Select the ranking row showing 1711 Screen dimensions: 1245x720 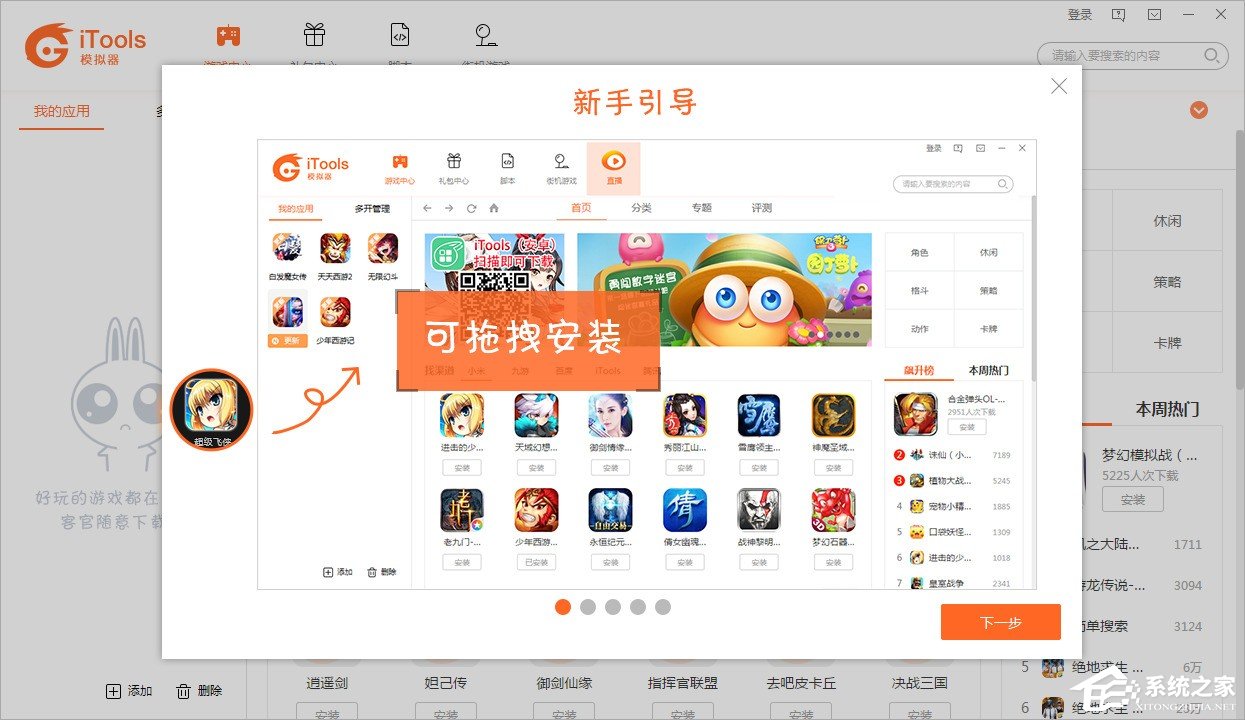1150,545
